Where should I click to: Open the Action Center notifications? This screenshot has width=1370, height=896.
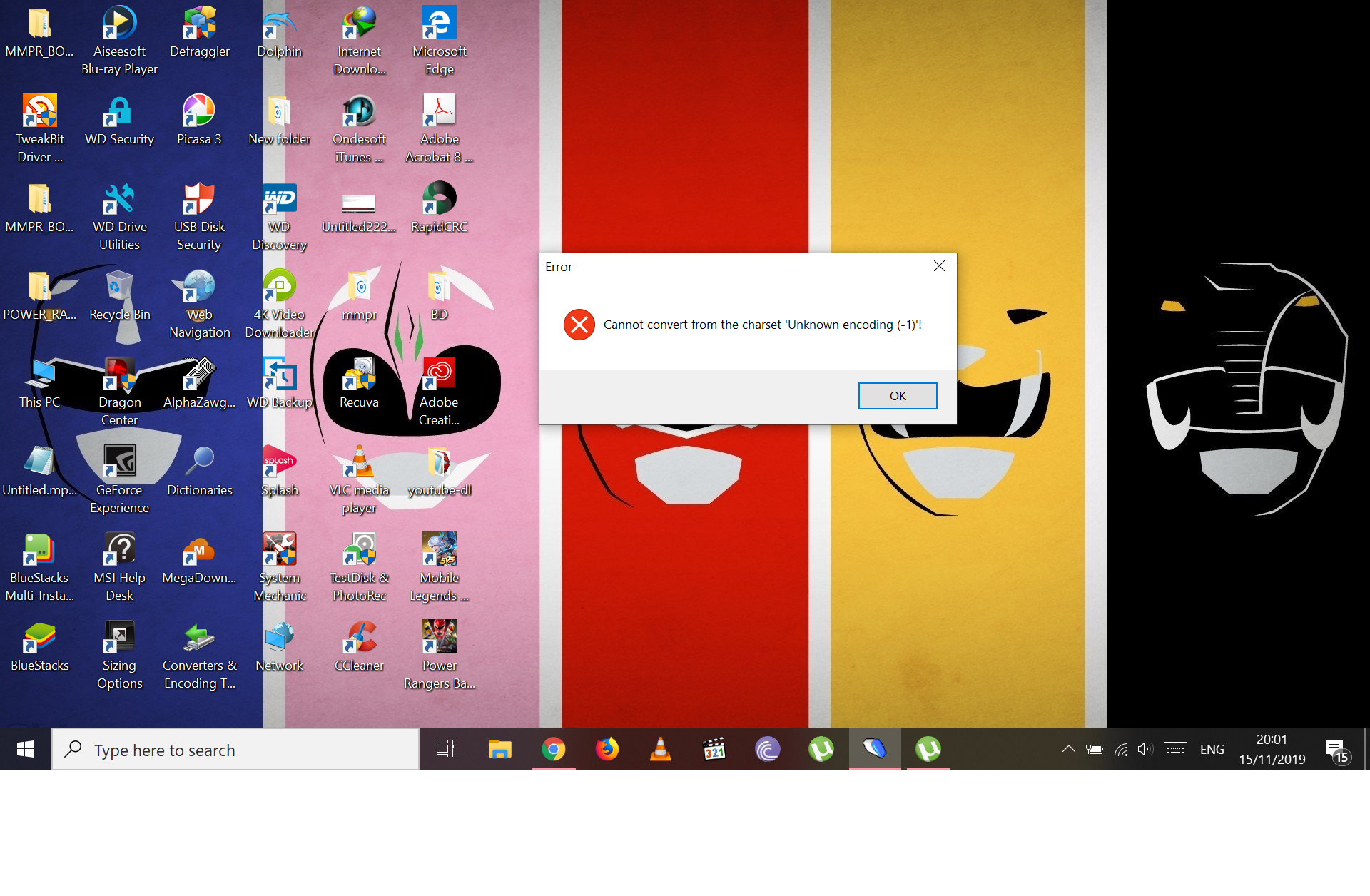[x=1336, y=750]
